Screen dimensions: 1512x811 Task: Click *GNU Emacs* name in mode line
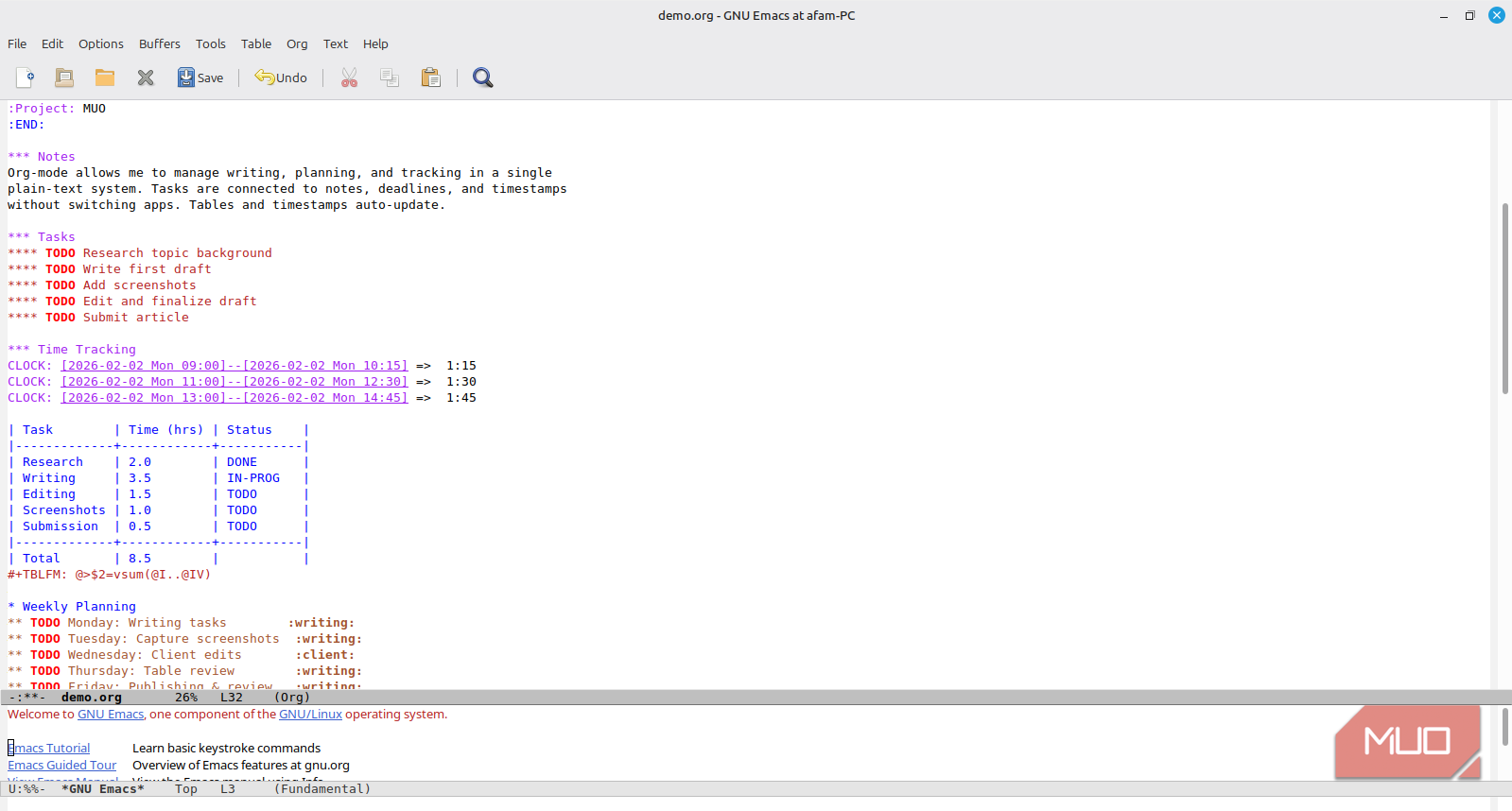pos(103,789)
